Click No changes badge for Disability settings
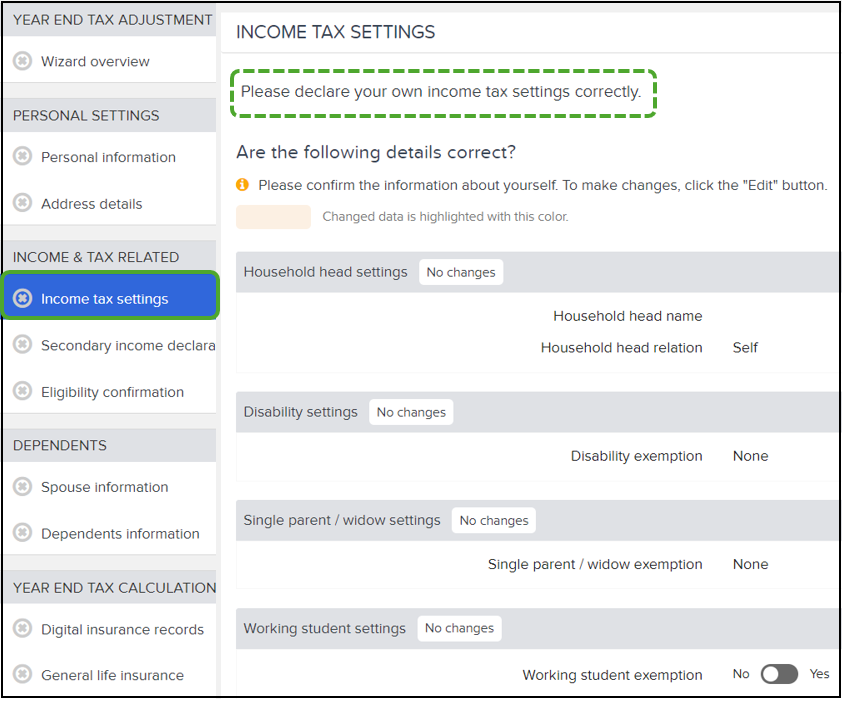This screenshot has height=701, width=842. (x=411, y=412)
